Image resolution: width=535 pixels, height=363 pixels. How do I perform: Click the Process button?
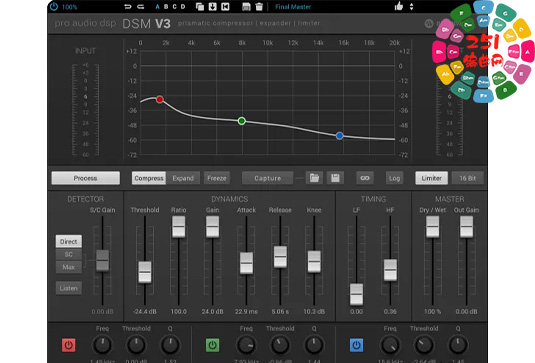pos(86,178)
